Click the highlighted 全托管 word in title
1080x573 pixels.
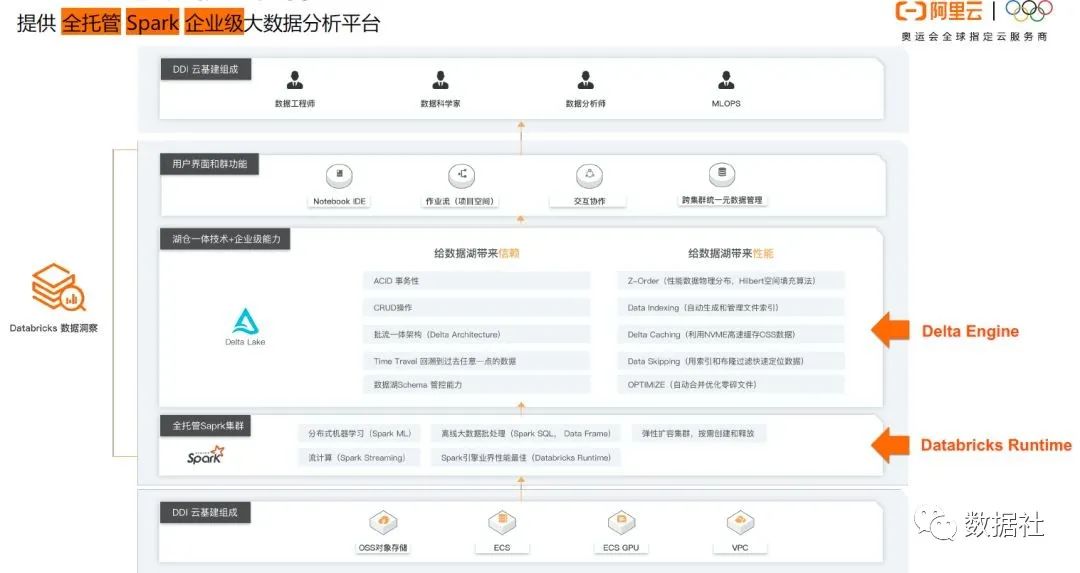pos(91,23)
